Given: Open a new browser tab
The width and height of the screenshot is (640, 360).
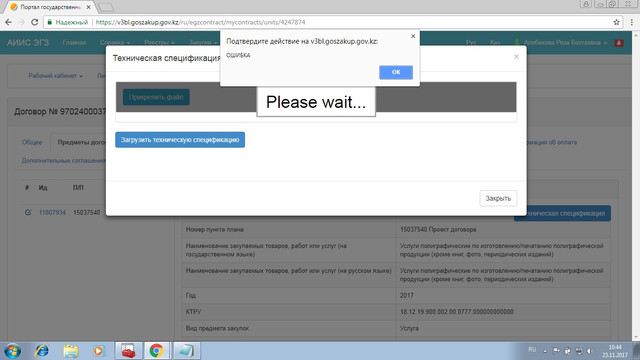Looking at the screenshot, I should [x=106, y=7].
